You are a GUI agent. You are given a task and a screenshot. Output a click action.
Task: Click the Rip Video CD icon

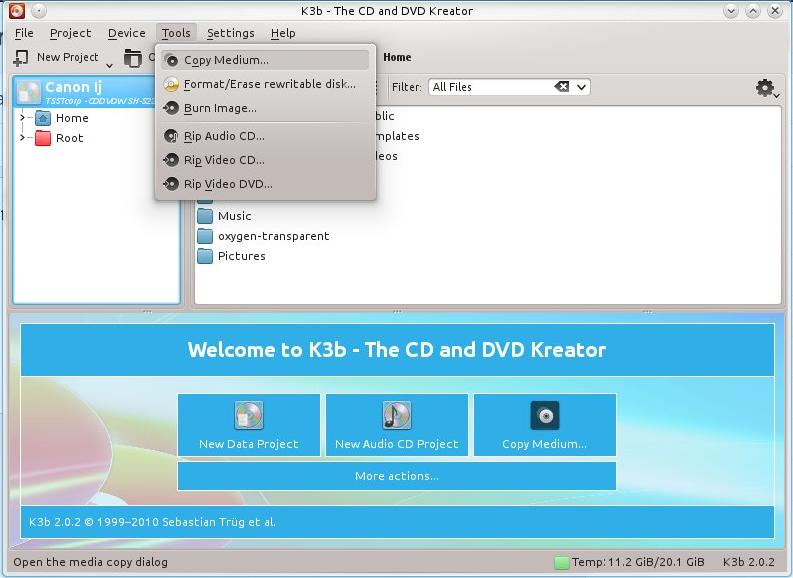click(171, 160)
